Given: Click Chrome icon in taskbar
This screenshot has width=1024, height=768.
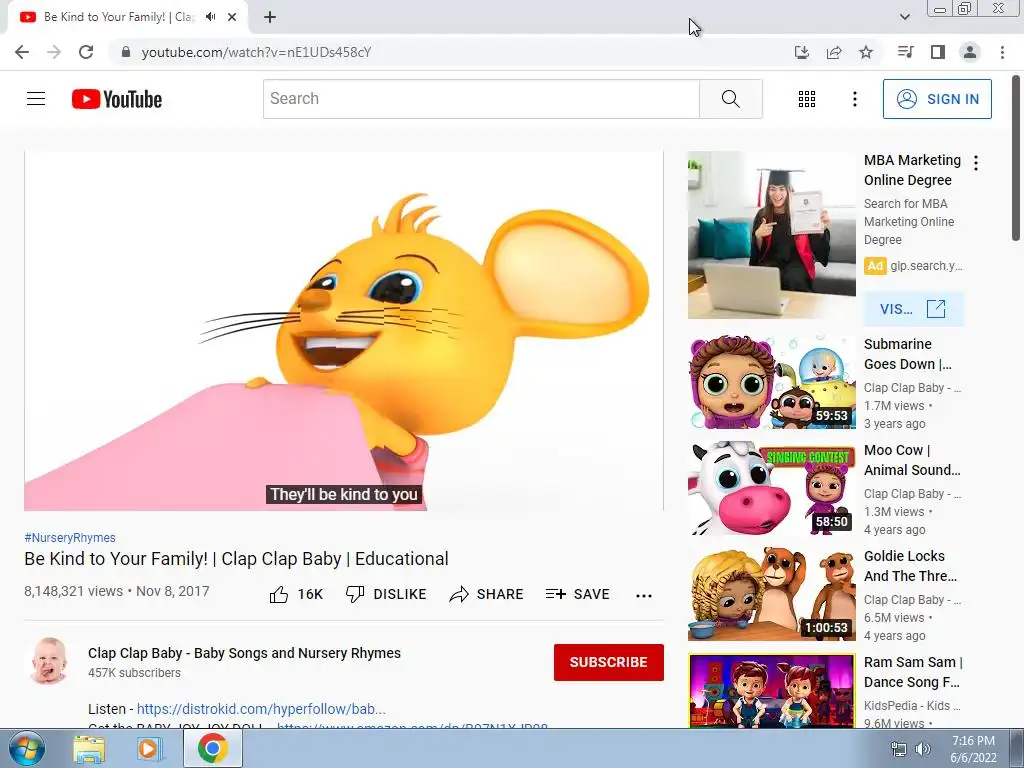Looking at the screenshot, I should [213, 748].
